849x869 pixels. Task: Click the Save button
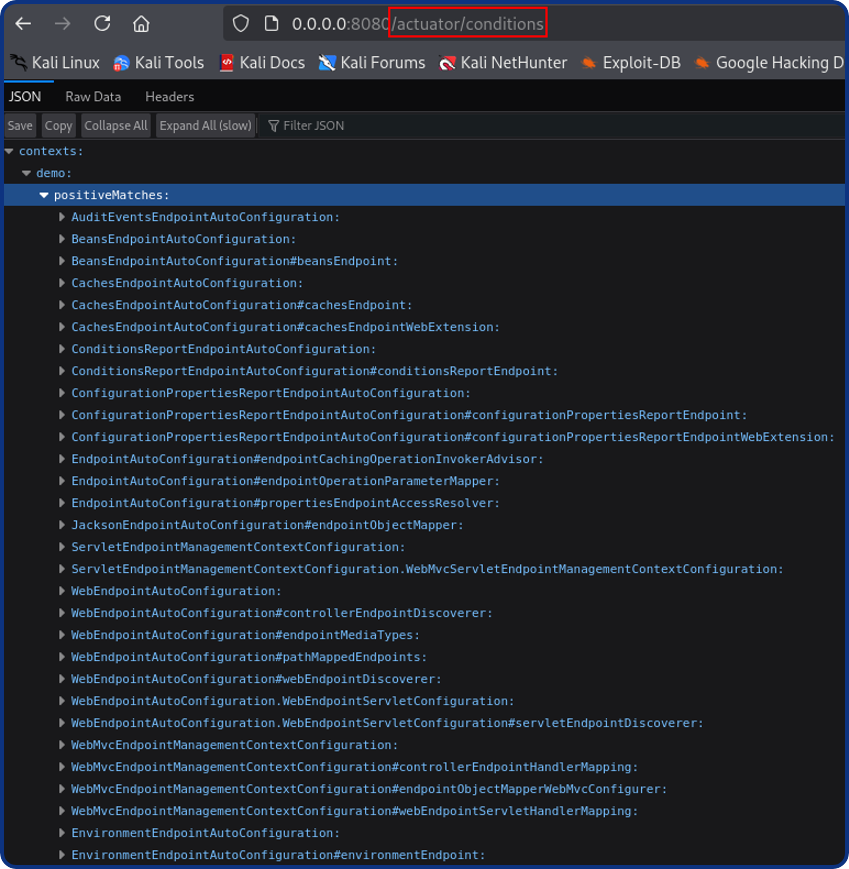coord(19,125)
